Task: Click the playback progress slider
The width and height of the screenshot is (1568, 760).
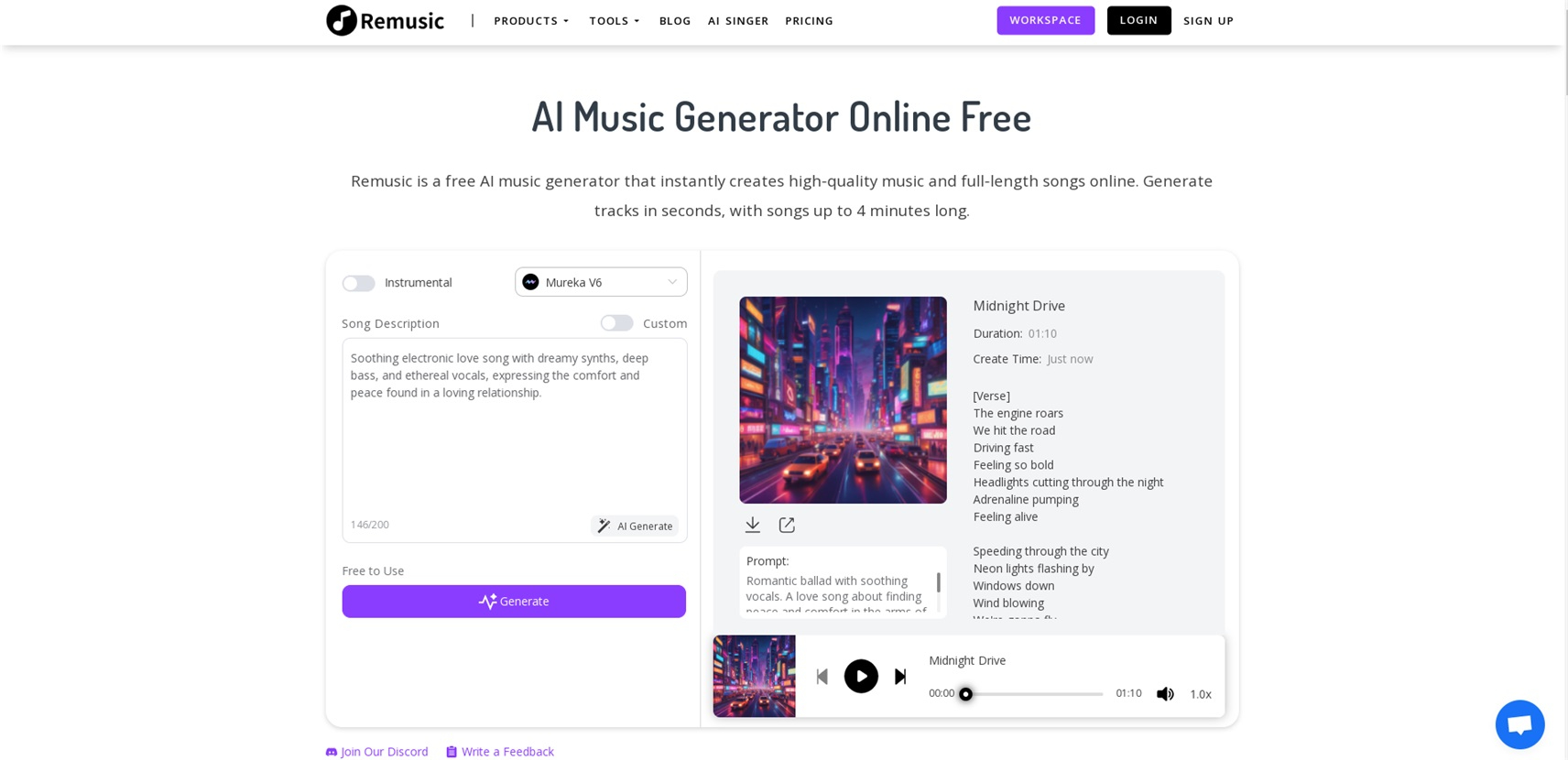Action: [x=1033, y=694]
